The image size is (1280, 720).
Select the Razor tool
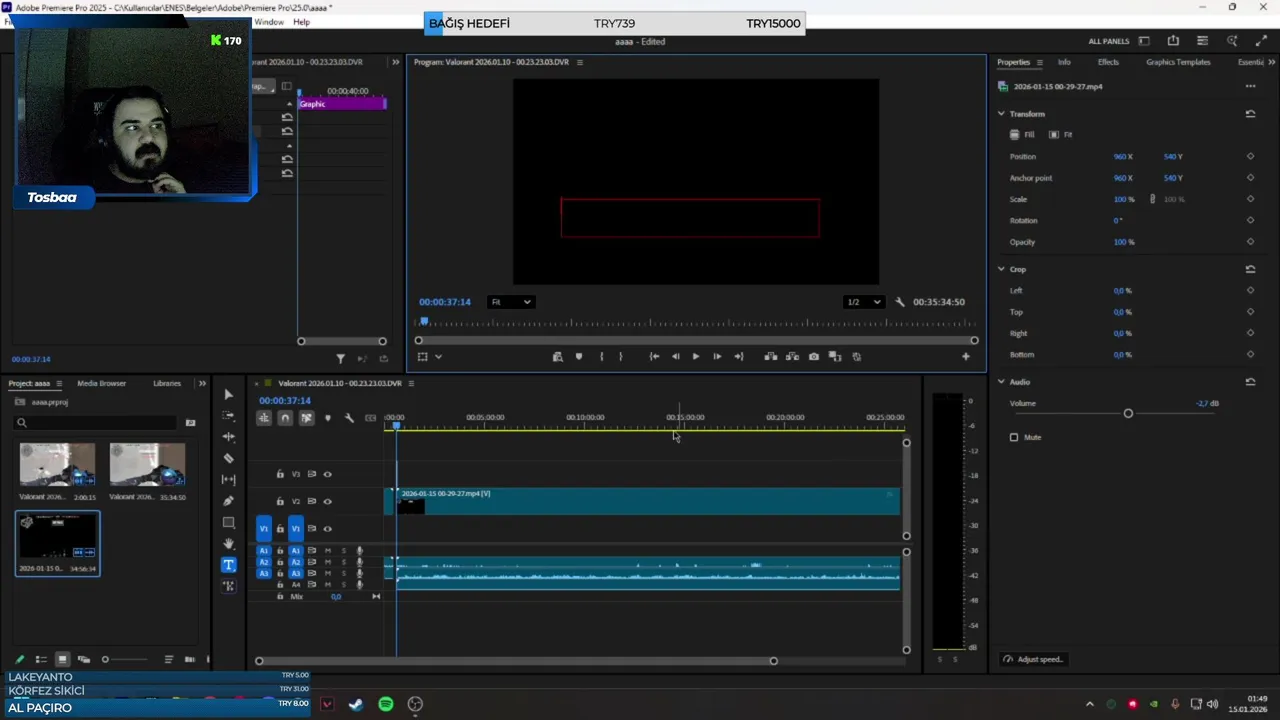pyautogui.click(x=228, y=458)
